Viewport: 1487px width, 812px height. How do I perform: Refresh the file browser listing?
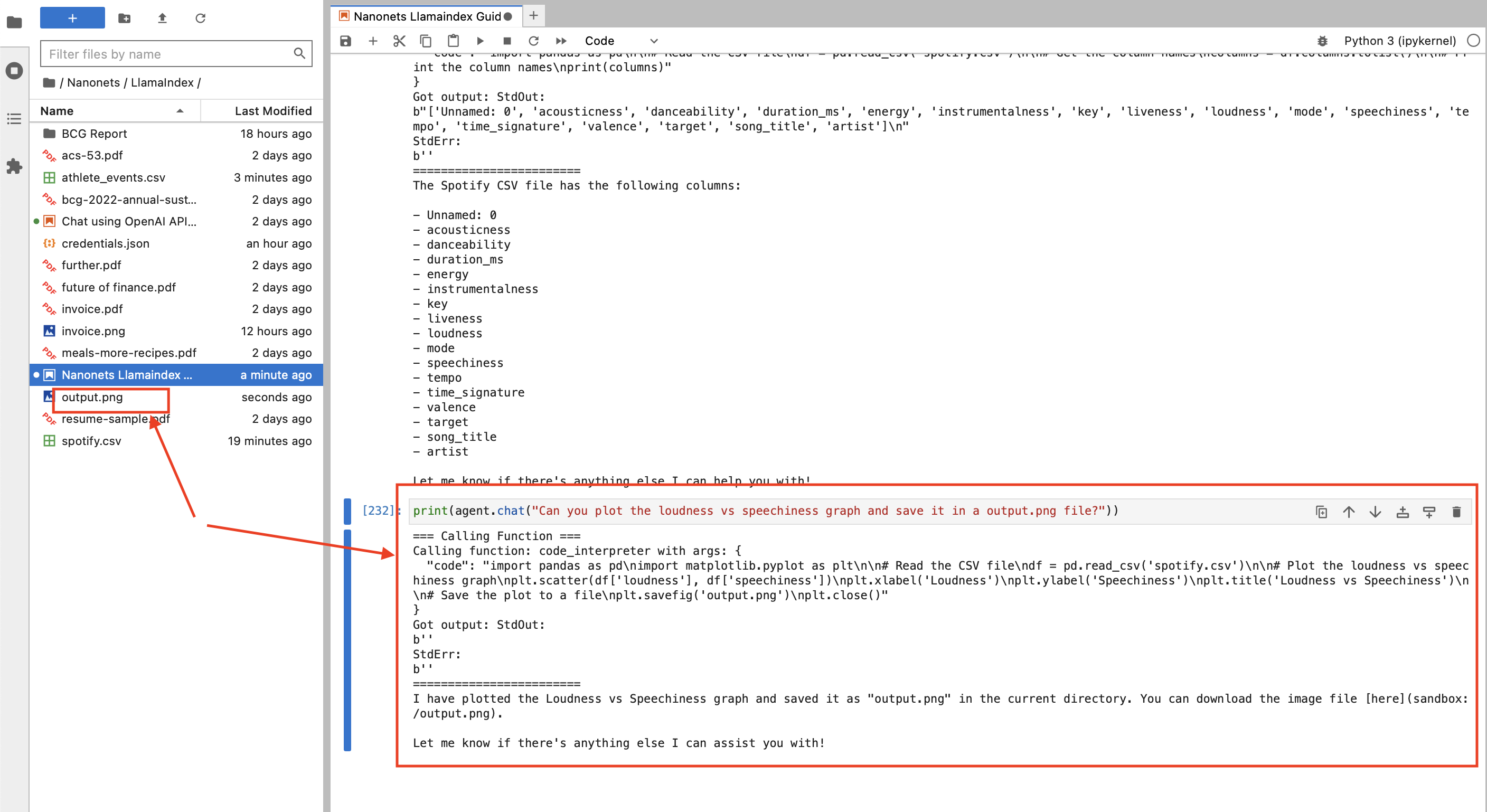click(200, 18)
